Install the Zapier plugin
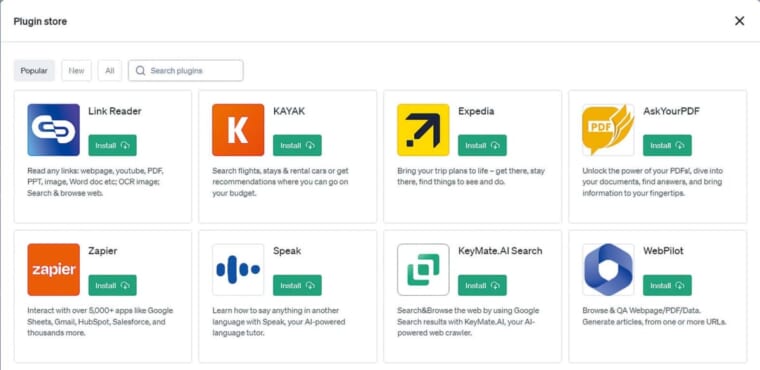The height and width of the screenshot is (370, 760). (112, 285)
